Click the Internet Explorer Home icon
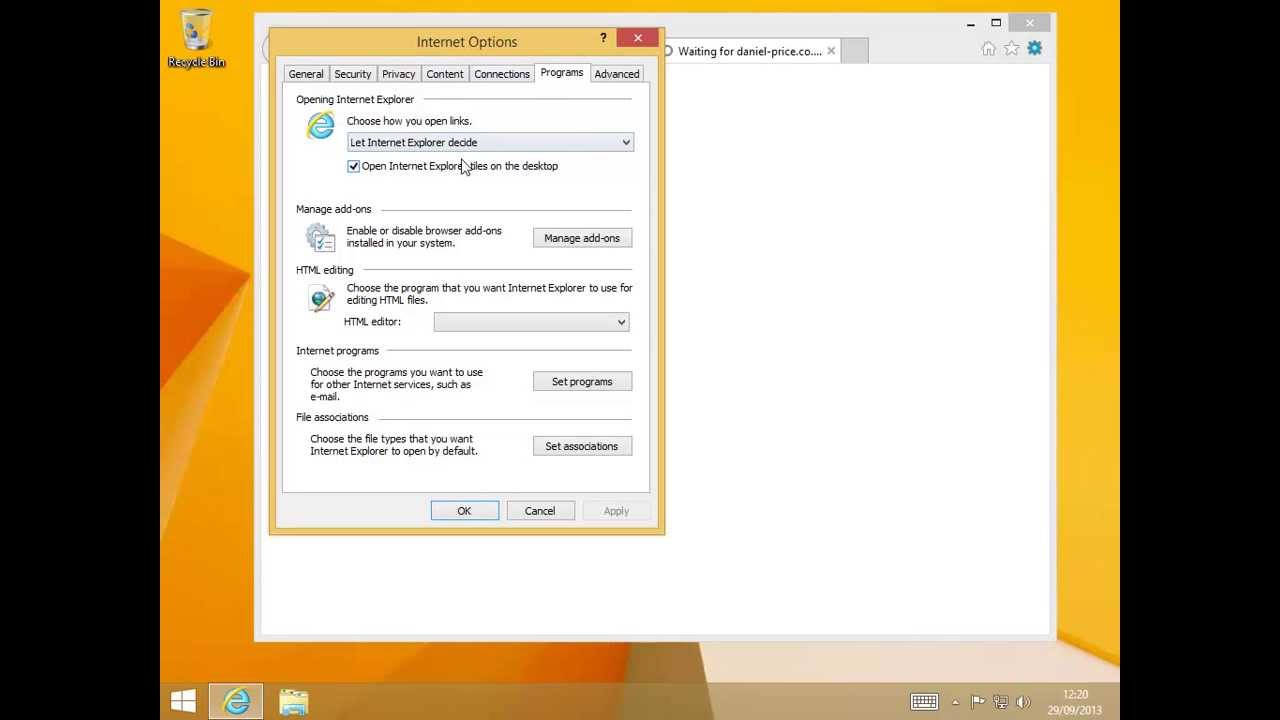The width and height of the screenshot is (1280, 720). click(x=988, y=49)
